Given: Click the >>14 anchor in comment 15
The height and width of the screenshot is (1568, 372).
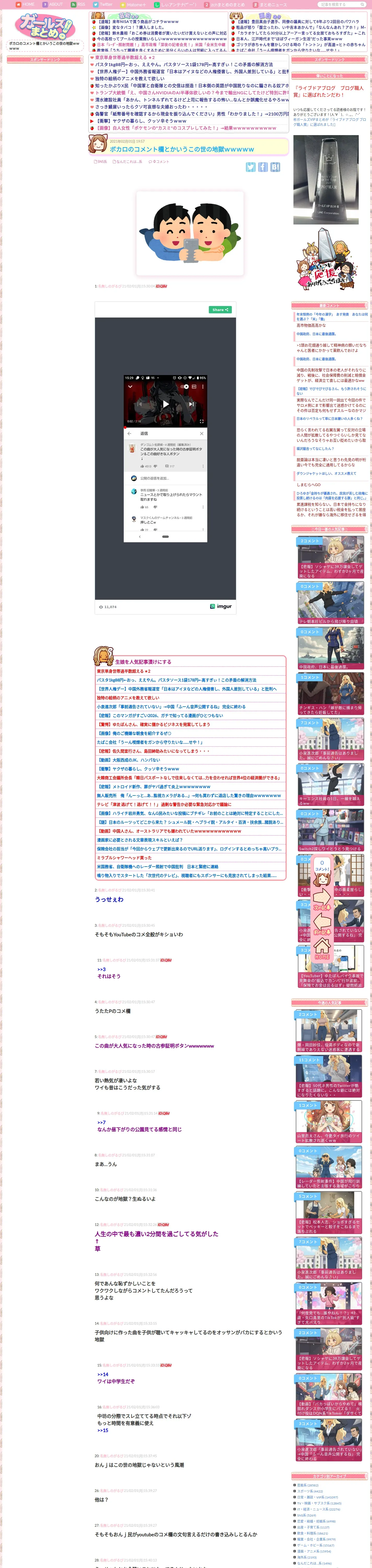Looking at the screenshot, I should (x=103, y=1374).
